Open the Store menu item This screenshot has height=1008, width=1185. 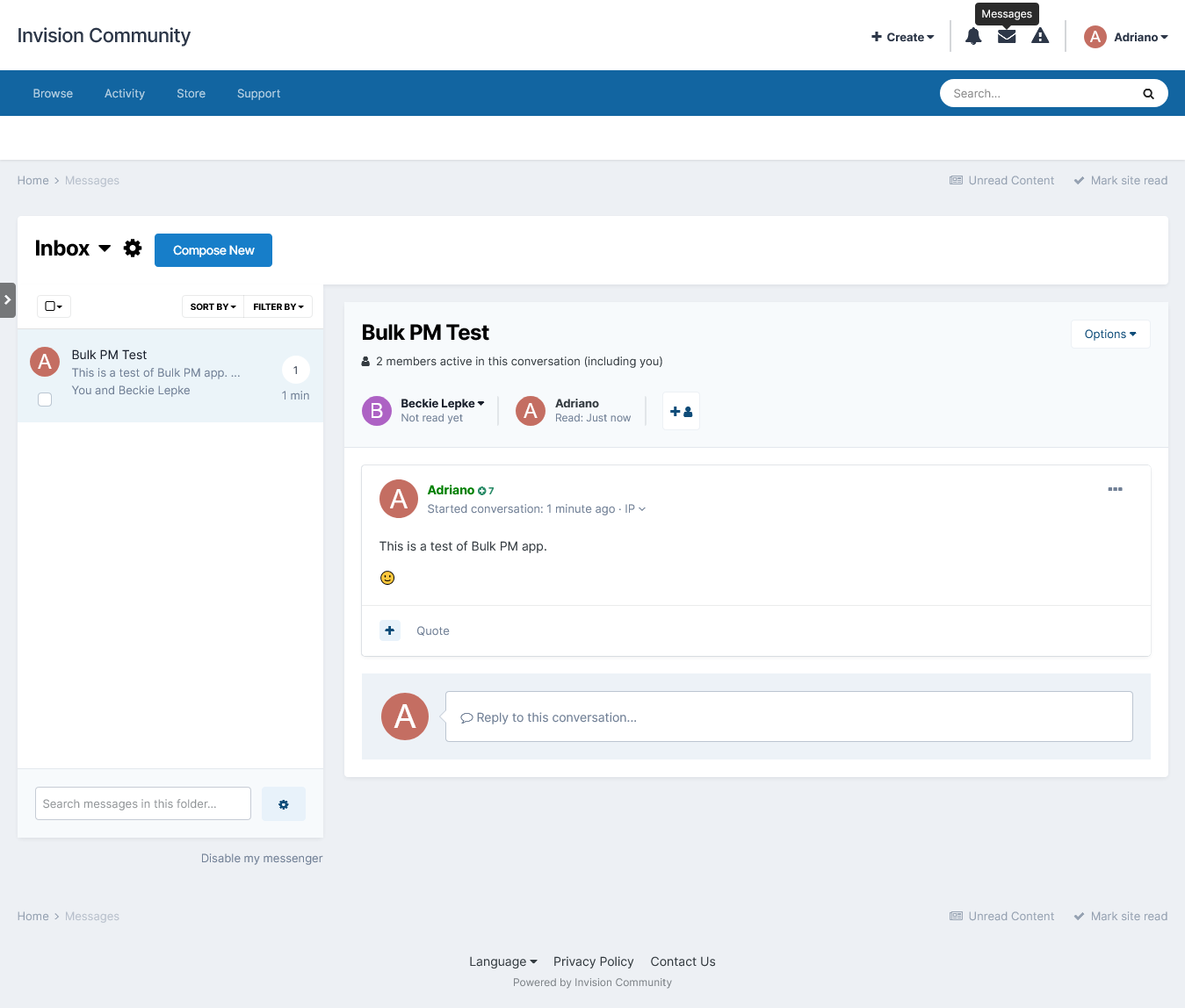(x=191, y=94)
